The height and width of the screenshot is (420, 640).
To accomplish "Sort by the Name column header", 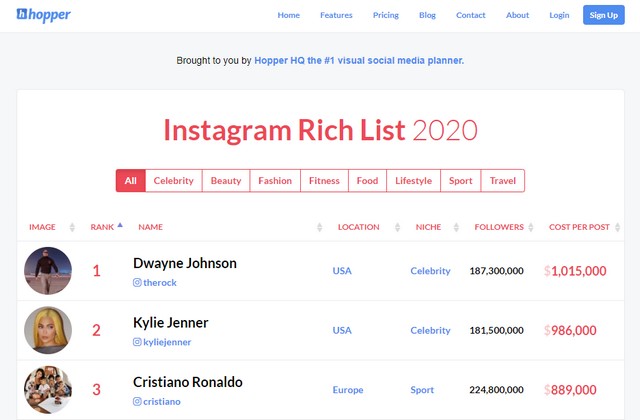I will [150, 227].
